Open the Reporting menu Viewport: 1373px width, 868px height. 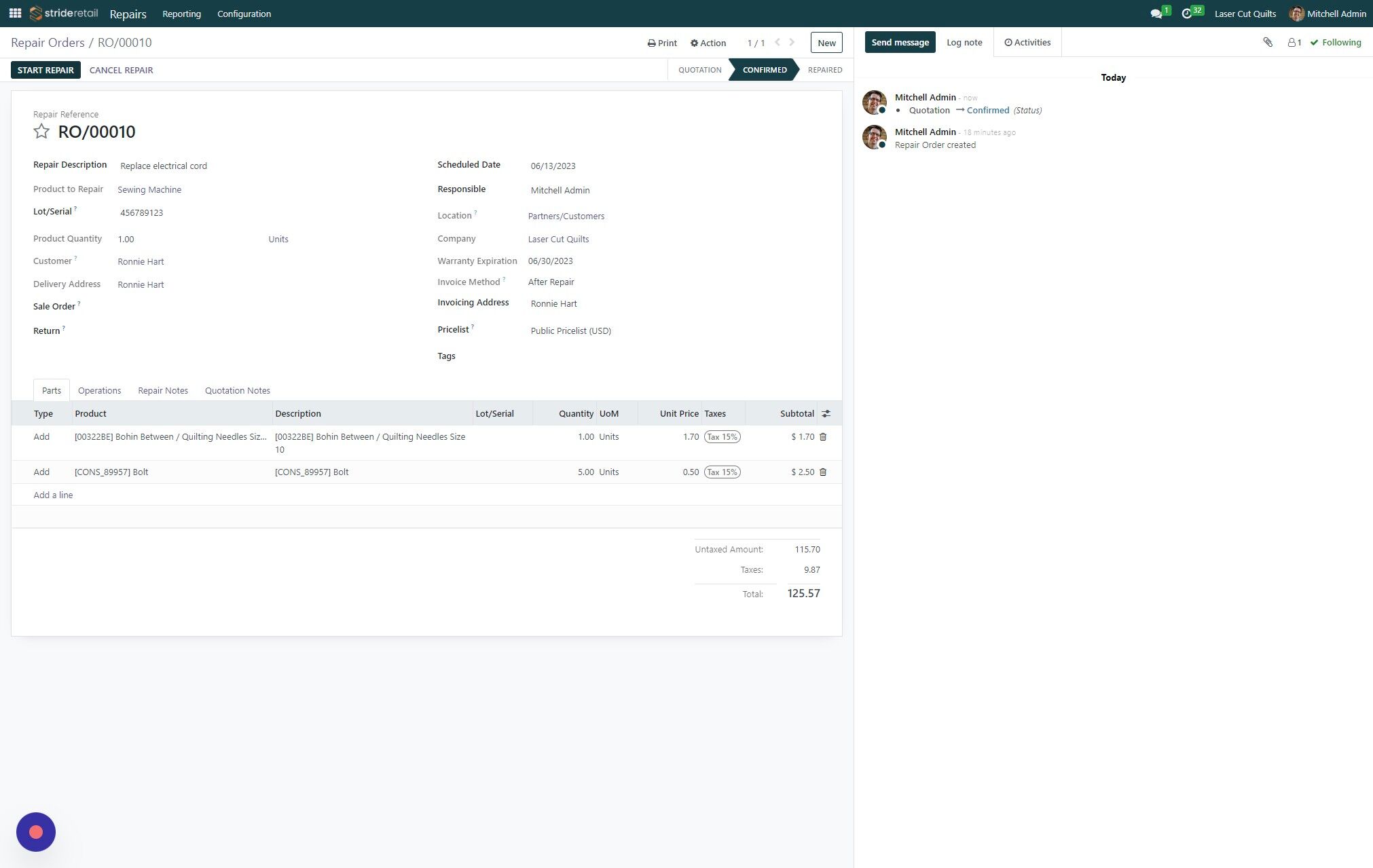point(181,14)
